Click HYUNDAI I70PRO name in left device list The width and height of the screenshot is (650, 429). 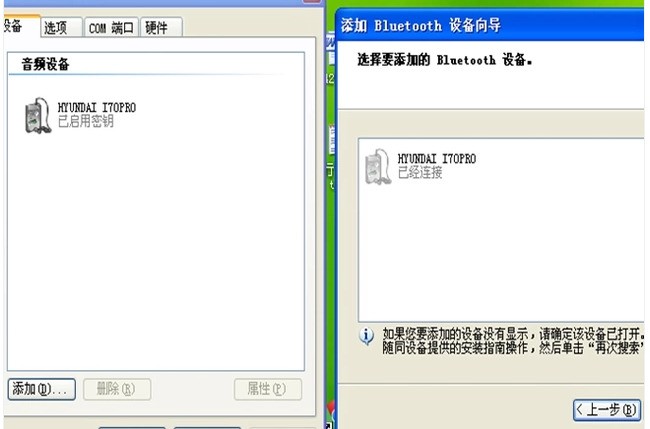(x=97, y=108)
